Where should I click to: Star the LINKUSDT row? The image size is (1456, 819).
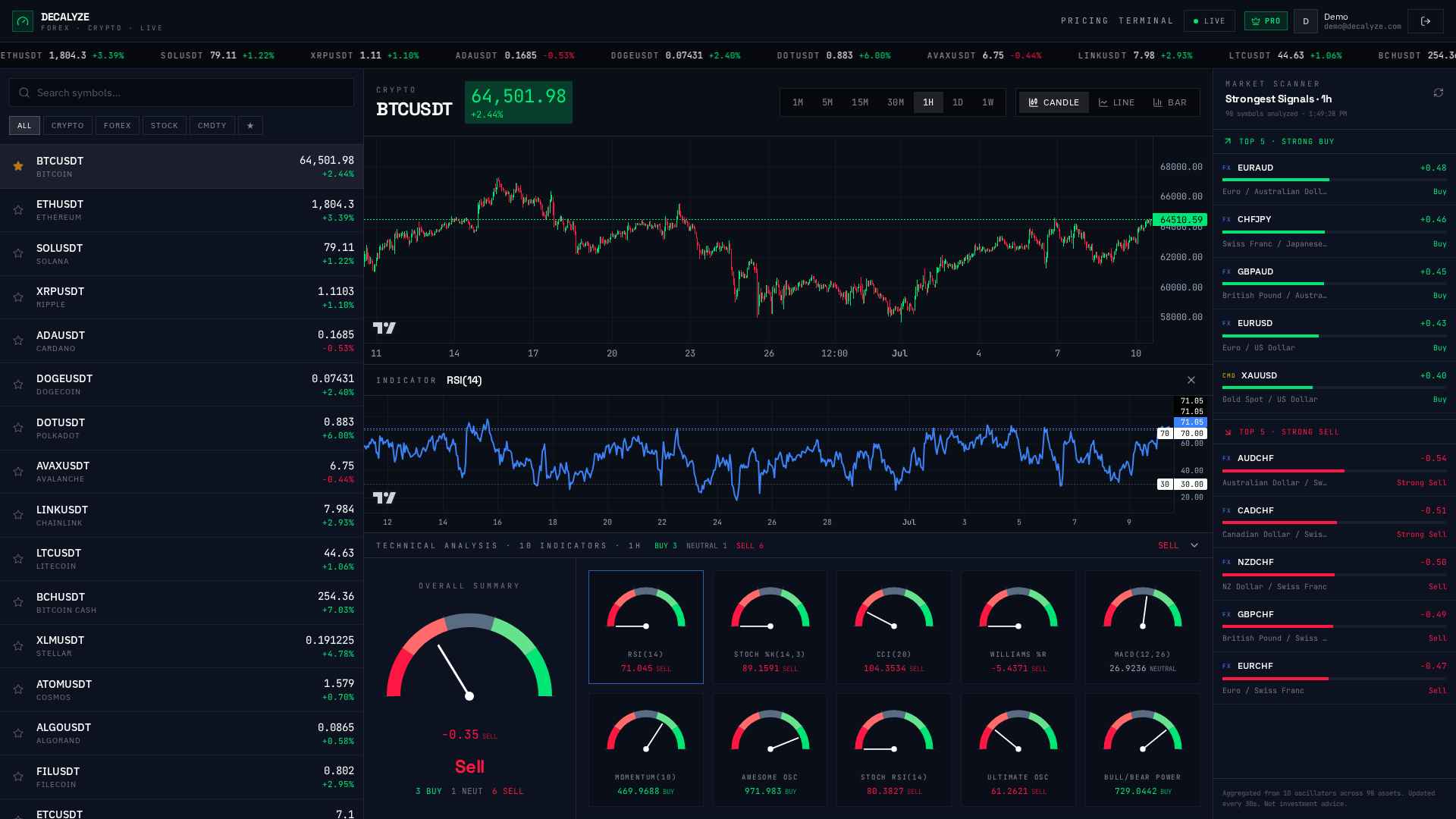(18, 515)
